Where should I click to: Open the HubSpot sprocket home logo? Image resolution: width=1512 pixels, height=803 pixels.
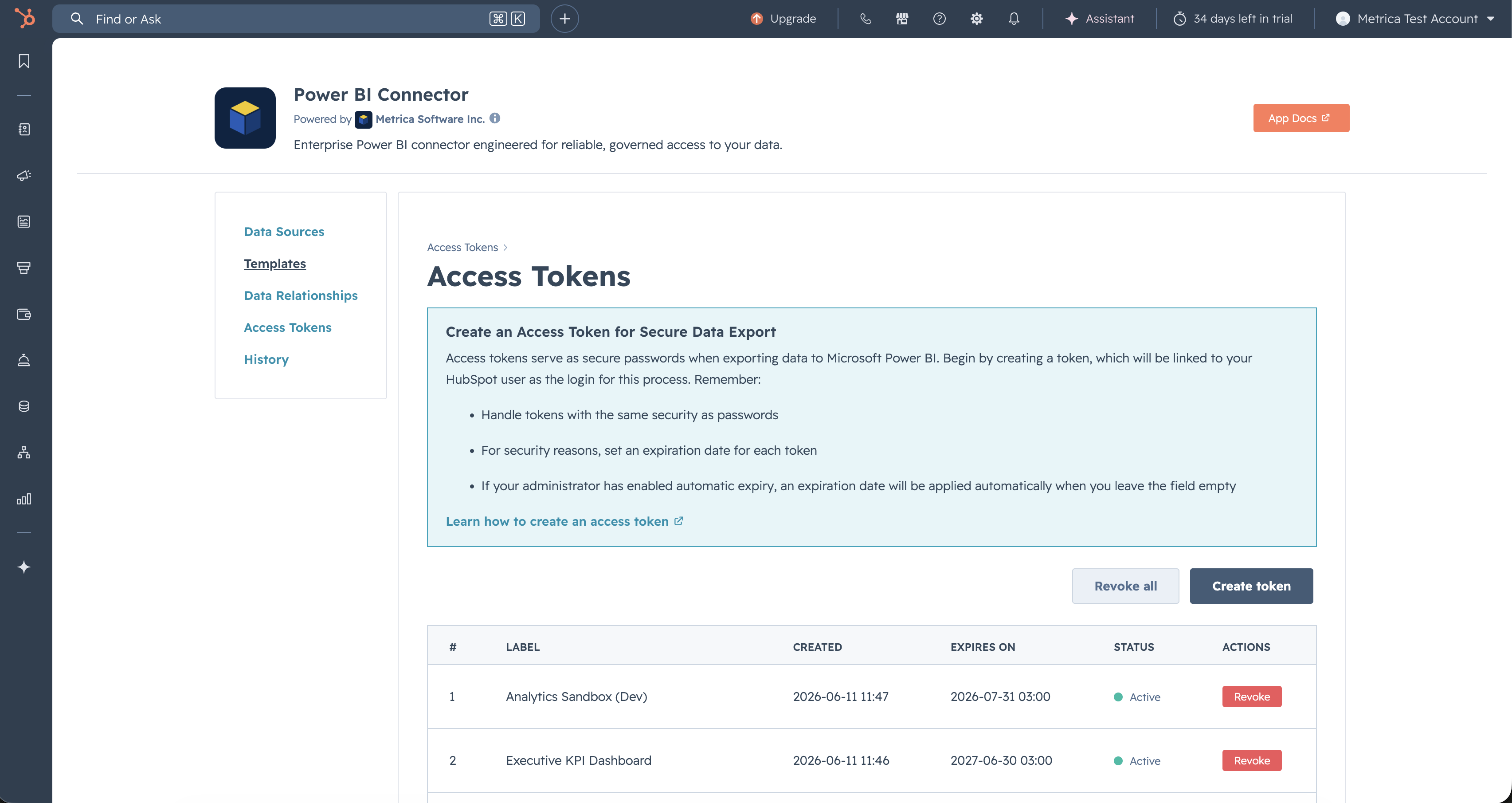click(x=25, y=18)
